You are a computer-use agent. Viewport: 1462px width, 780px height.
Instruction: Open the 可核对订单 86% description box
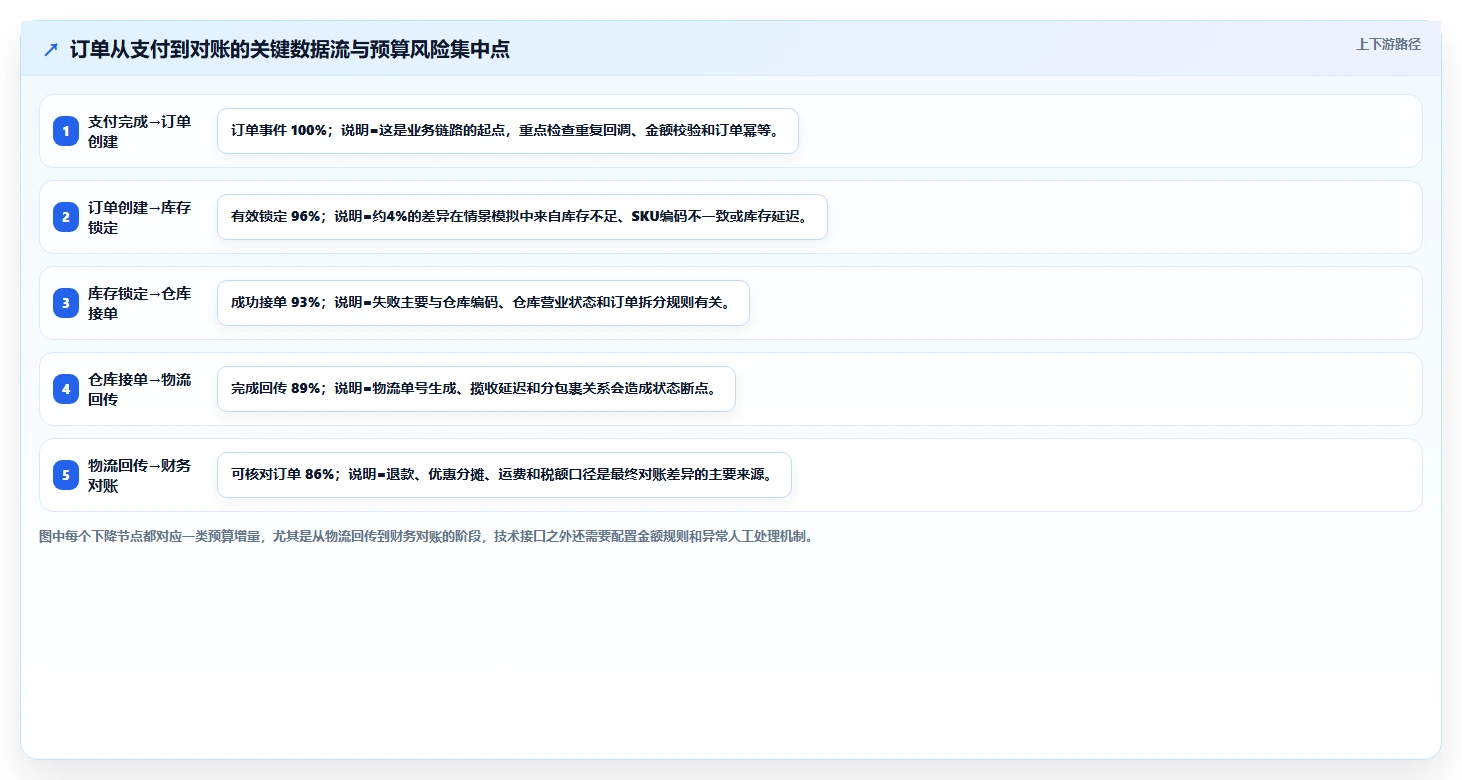(x=504, y=475)
